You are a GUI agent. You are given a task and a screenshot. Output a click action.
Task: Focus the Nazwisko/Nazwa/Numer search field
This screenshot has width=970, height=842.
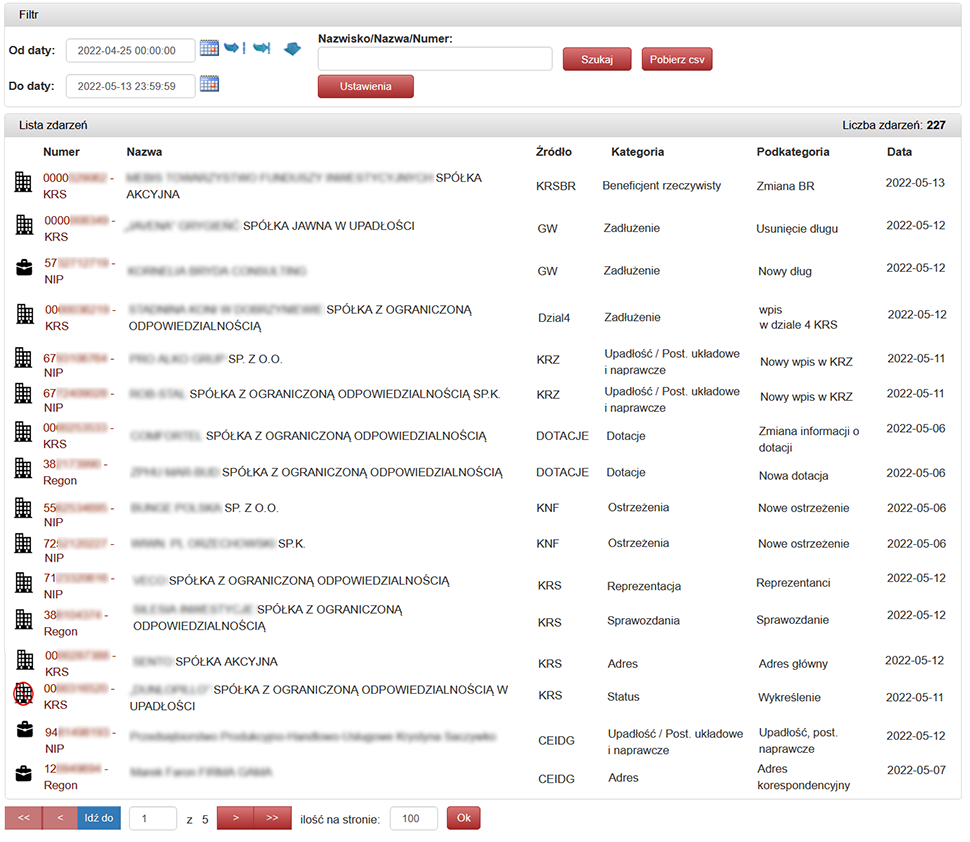pos(435,59)
